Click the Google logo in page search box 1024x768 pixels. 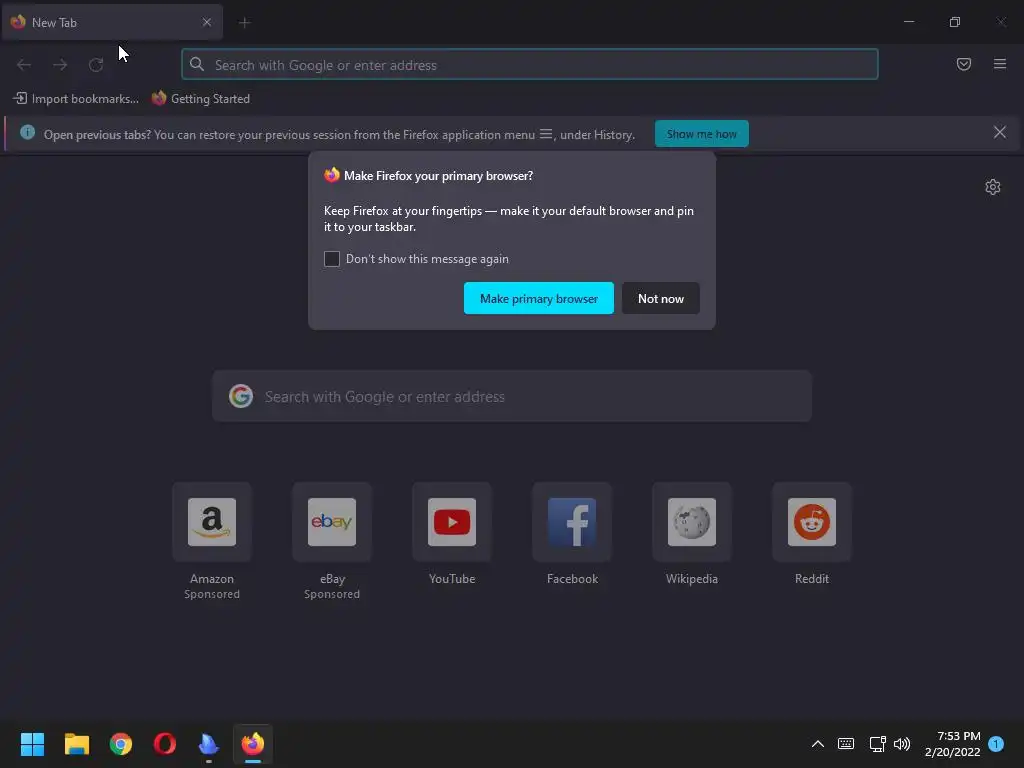coord(241,396)
